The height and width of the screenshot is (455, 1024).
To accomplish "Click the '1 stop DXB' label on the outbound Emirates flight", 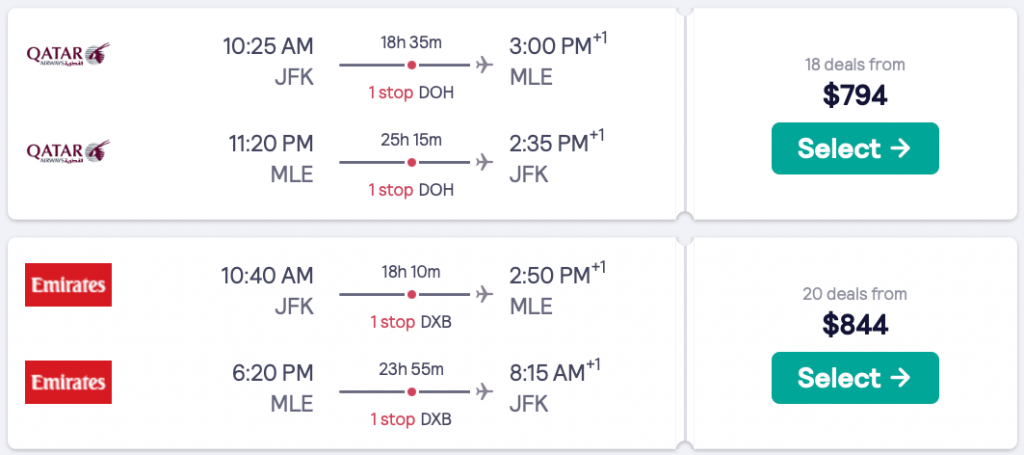I will [411, 321].
